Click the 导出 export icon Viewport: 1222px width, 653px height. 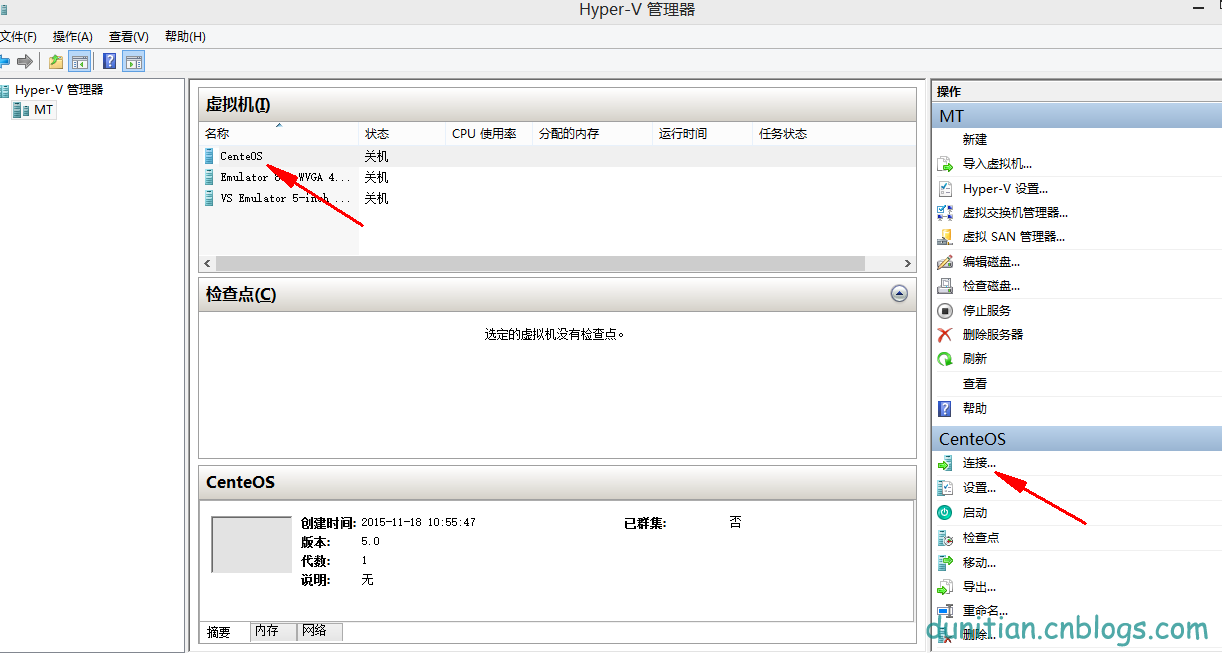tap(945, 587)
